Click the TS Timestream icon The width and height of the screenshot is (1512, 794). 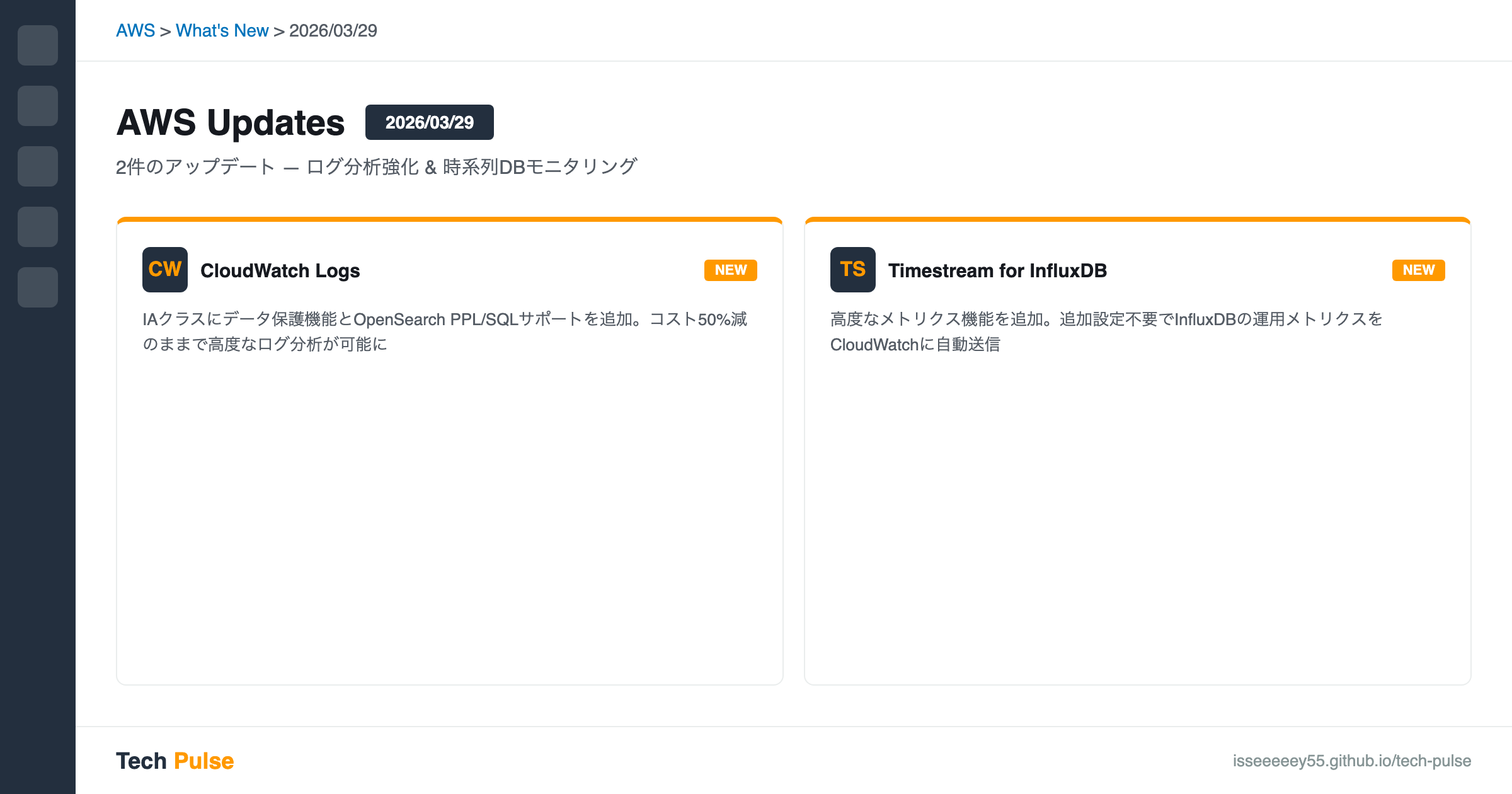(853, 270)
